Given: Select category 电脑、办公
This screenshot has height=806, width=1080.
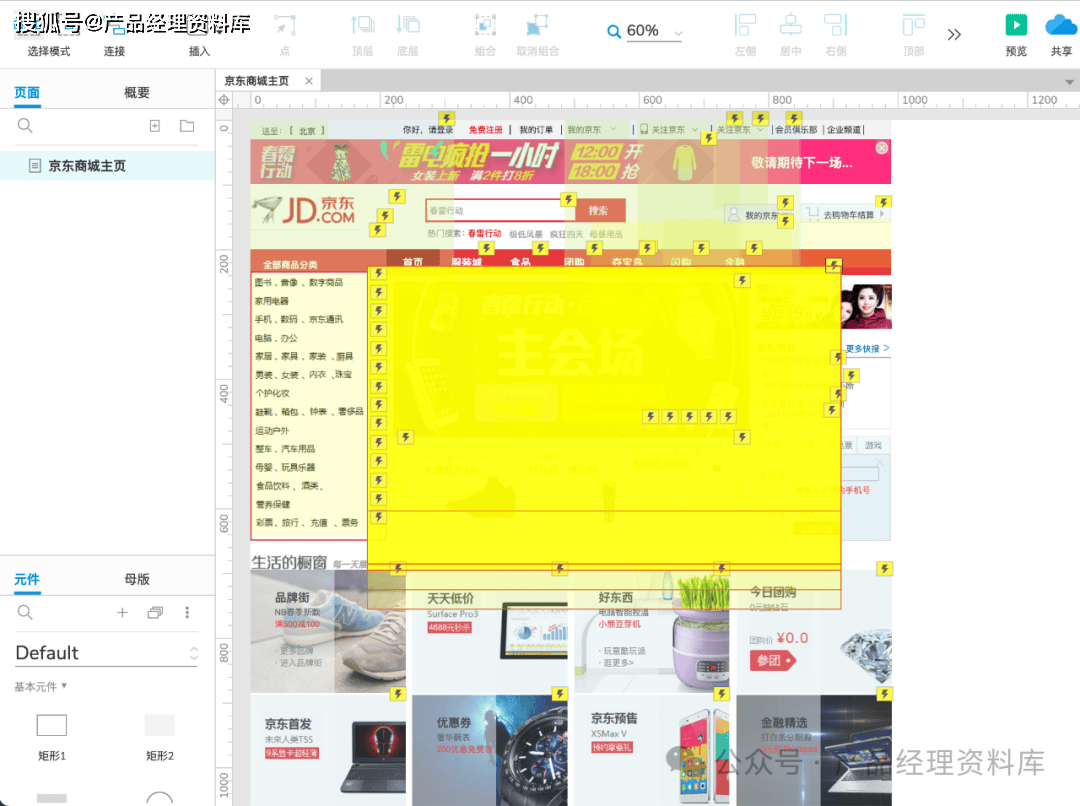Looking at the screenshot, I should [x=276, y=338].
